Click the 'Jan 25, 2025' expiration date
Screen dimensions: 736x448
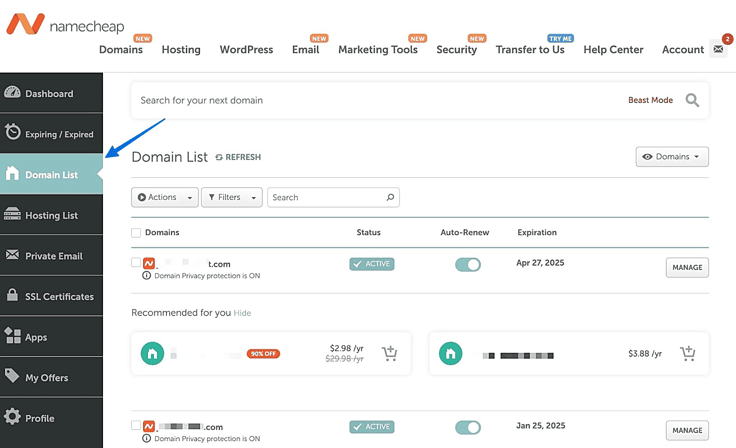point(541,426)
